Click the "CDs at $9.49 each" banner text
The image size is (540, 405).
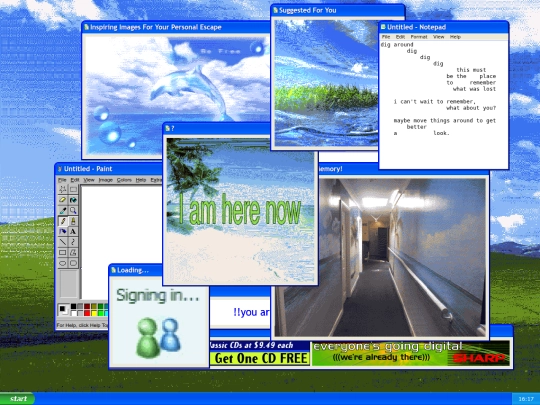pyautogui.click(x=251, y=345)
